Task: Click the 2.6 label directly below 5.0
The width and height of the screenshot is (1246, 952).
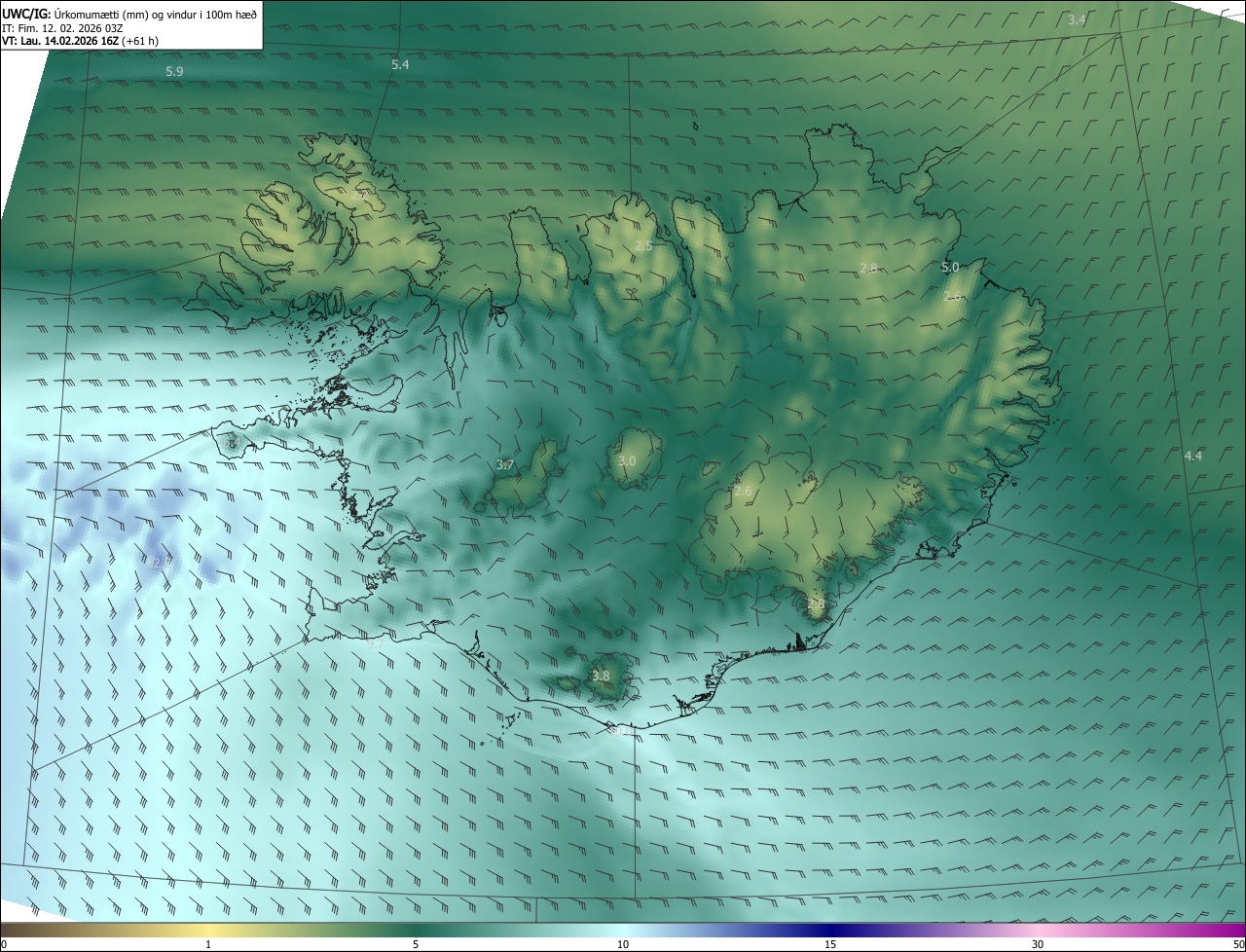Action: [953, 296]
